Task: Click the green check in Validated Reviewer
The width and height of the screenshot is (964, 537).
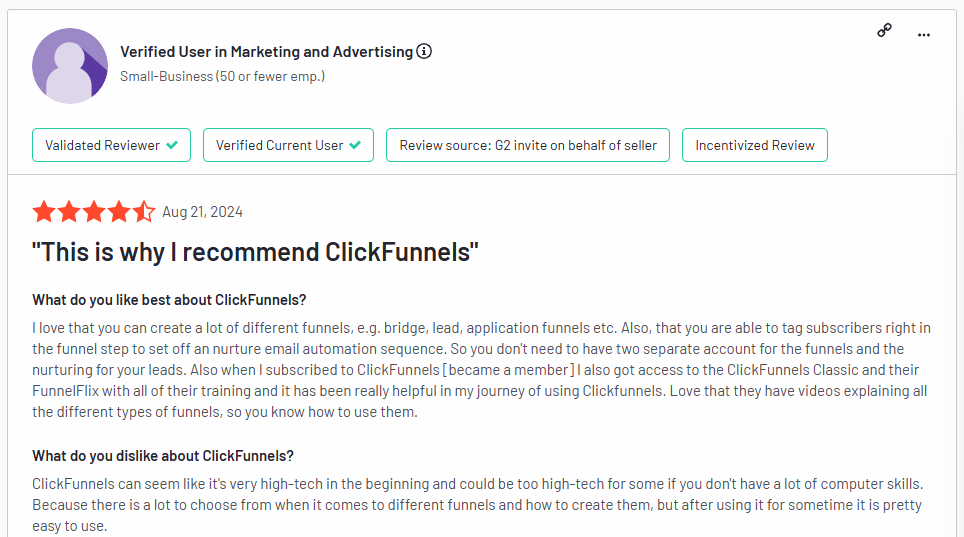Action: (172, 145)
